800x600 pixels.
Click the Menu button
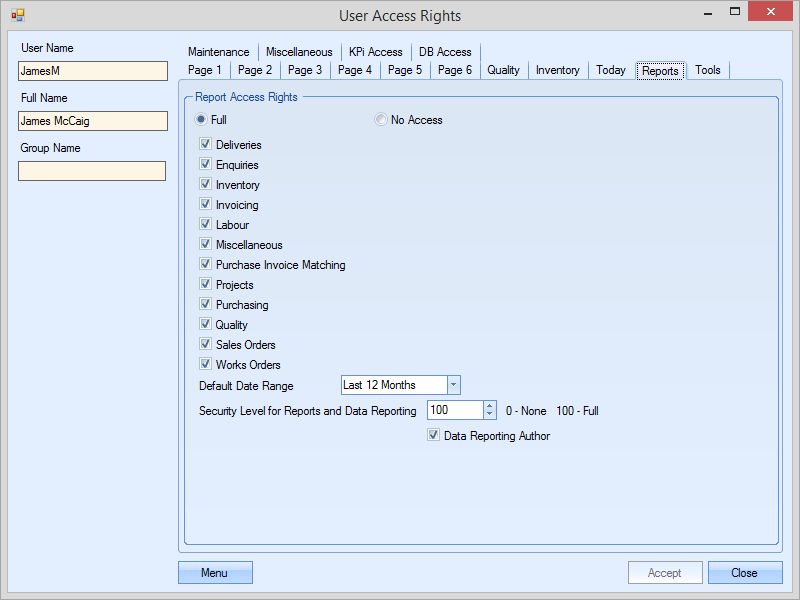[215, 573]
